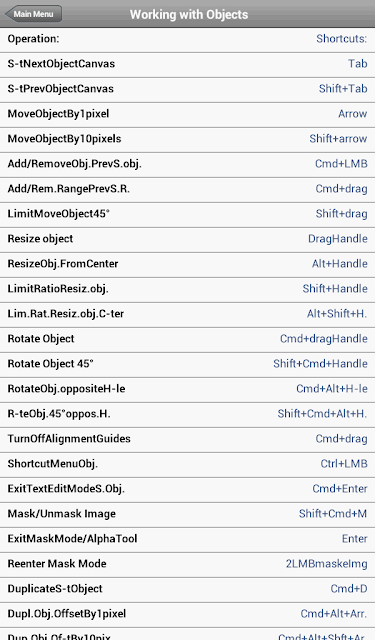
Task: Open the TurnOffAlignmentGuides row
Action: click(x=187, y=439)
